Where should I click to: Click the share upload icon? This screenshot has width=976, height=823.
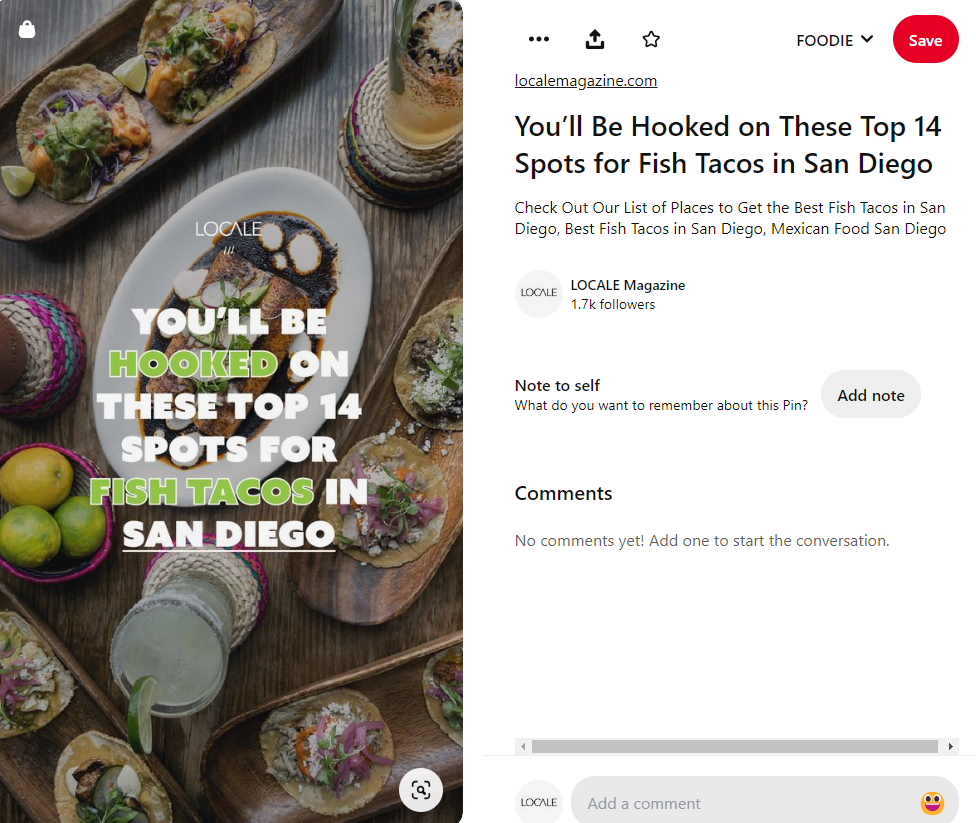(595, 39)
